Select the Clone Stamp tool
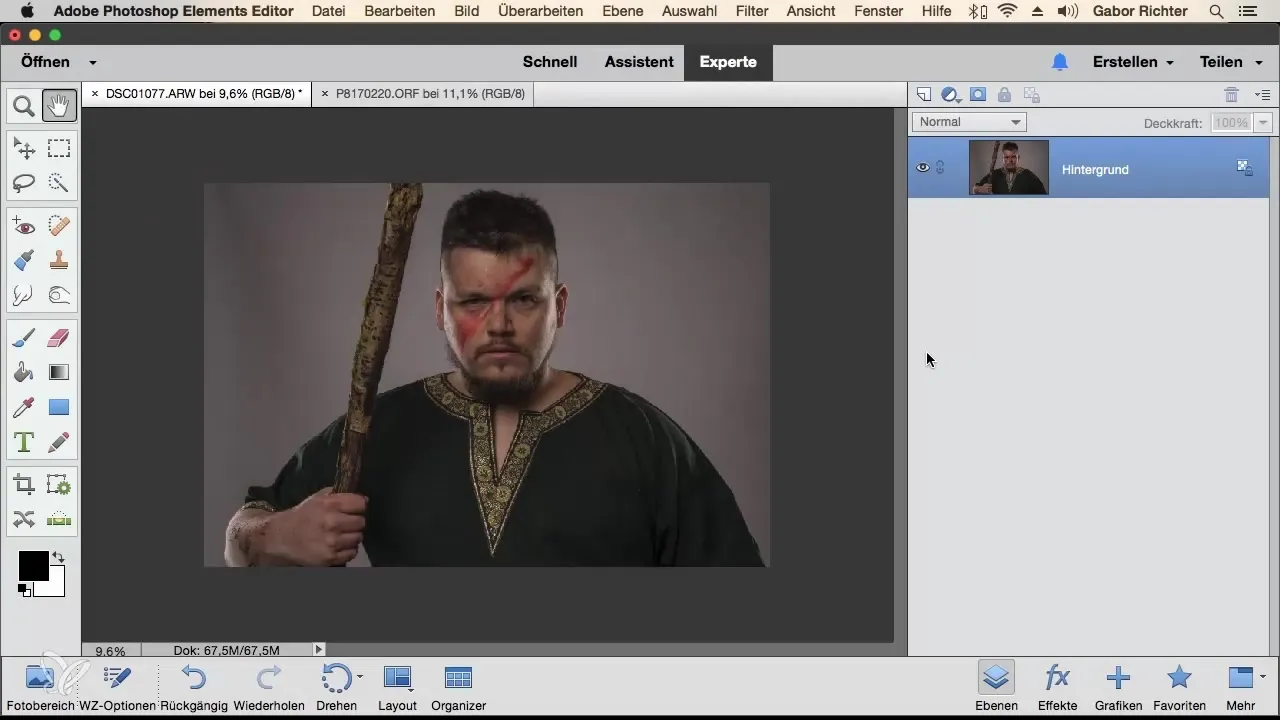 [x=59, y=261]
